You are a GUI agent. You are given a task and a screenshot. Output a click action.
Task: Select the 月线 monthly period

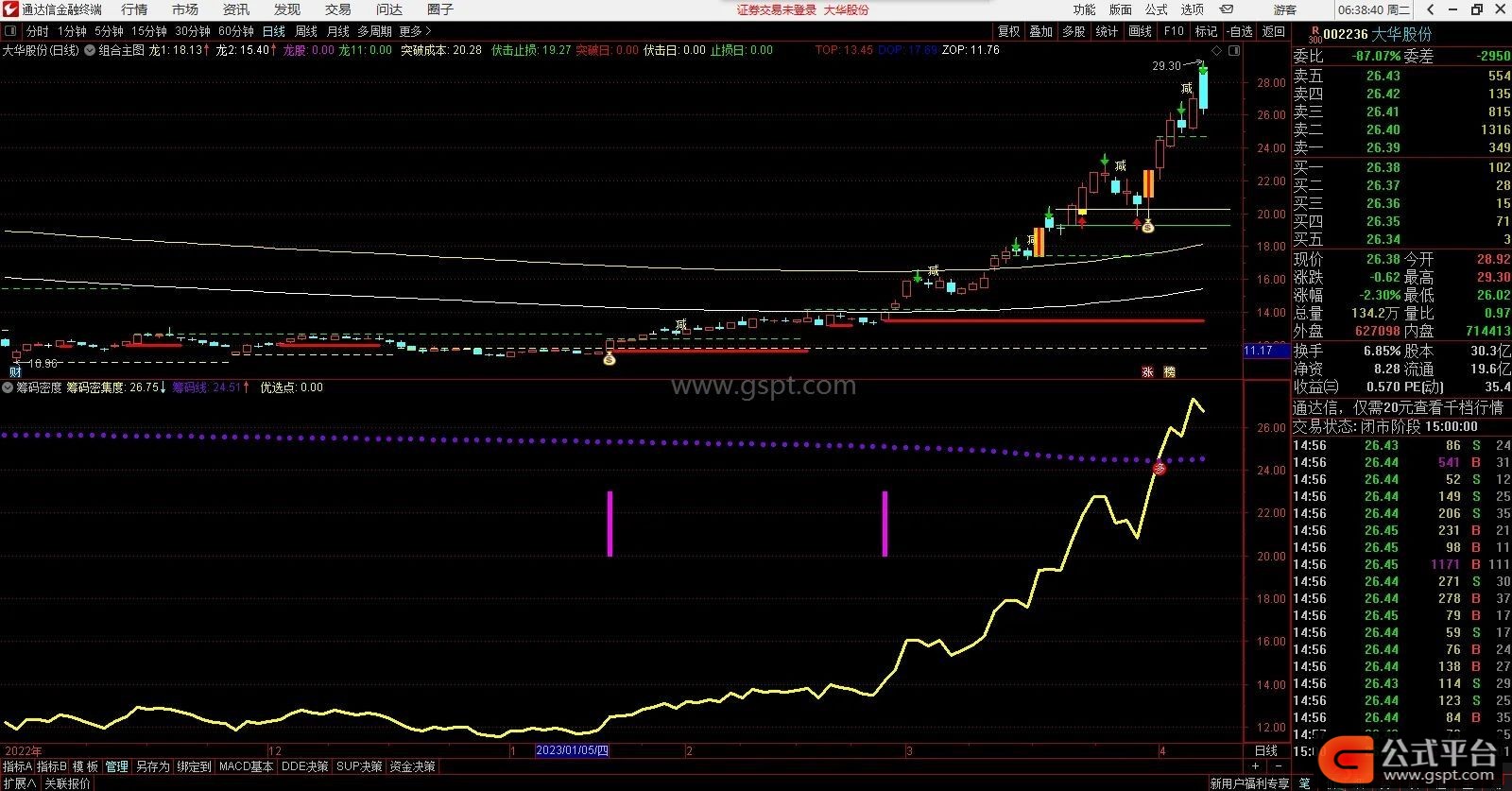point(338,31)
